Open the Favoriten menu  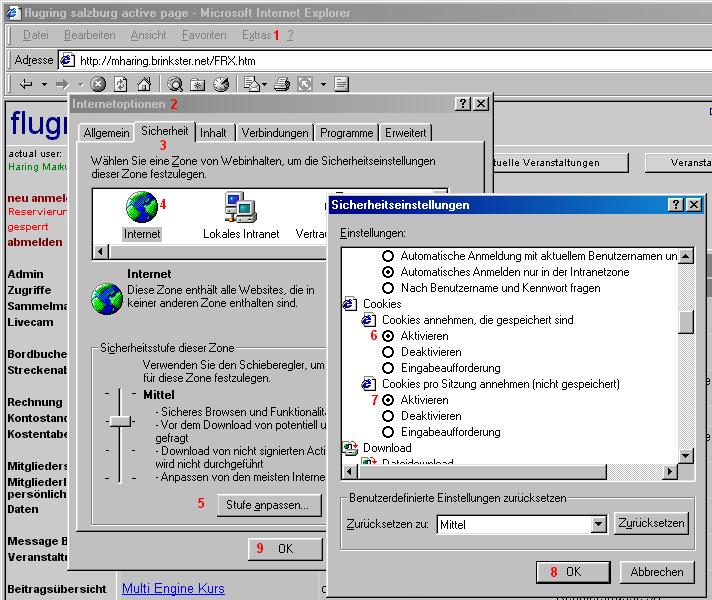(204, 35)
